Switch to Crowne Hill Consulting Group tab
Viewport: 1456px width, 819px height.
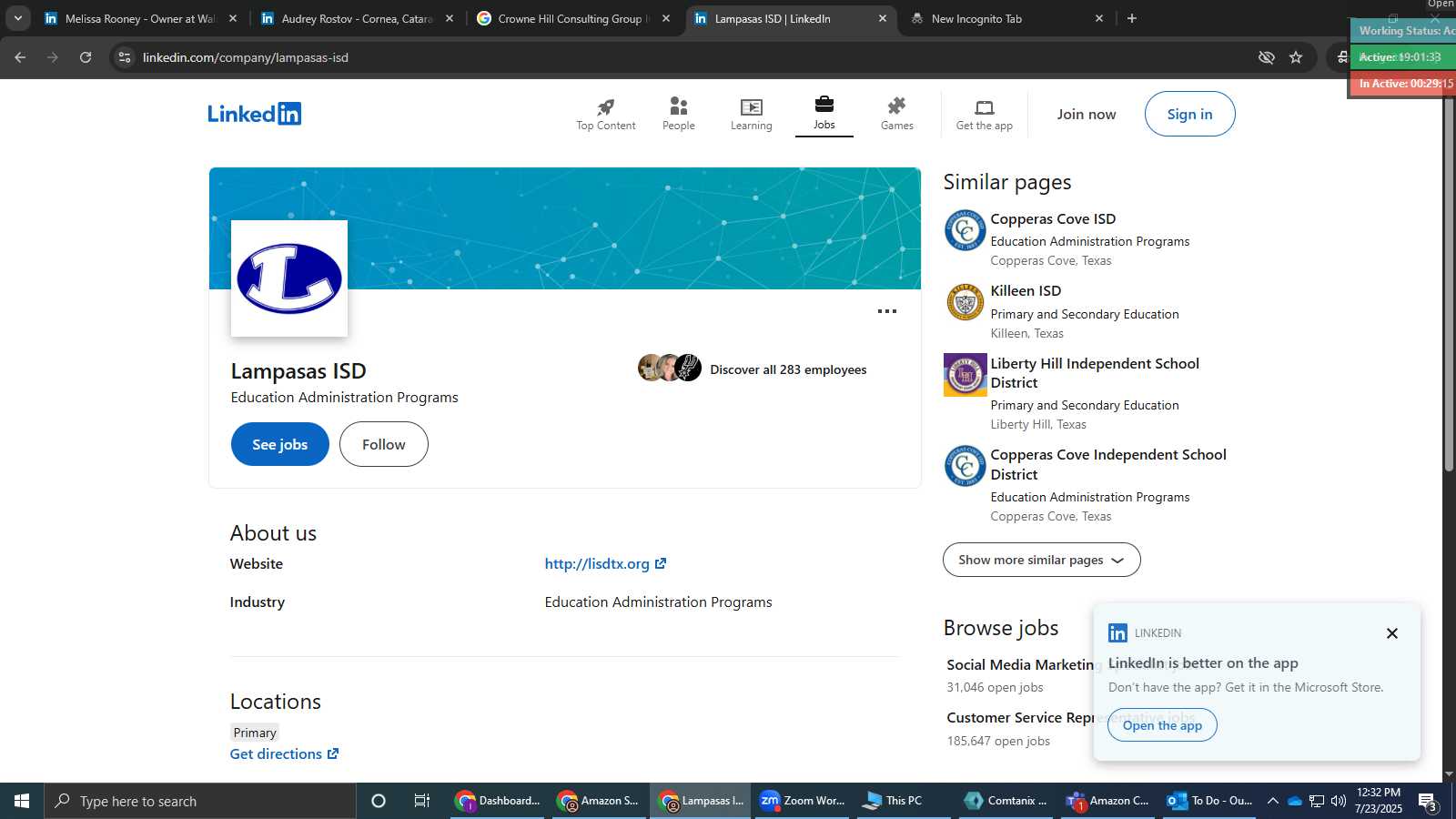[x=573, y=18]
